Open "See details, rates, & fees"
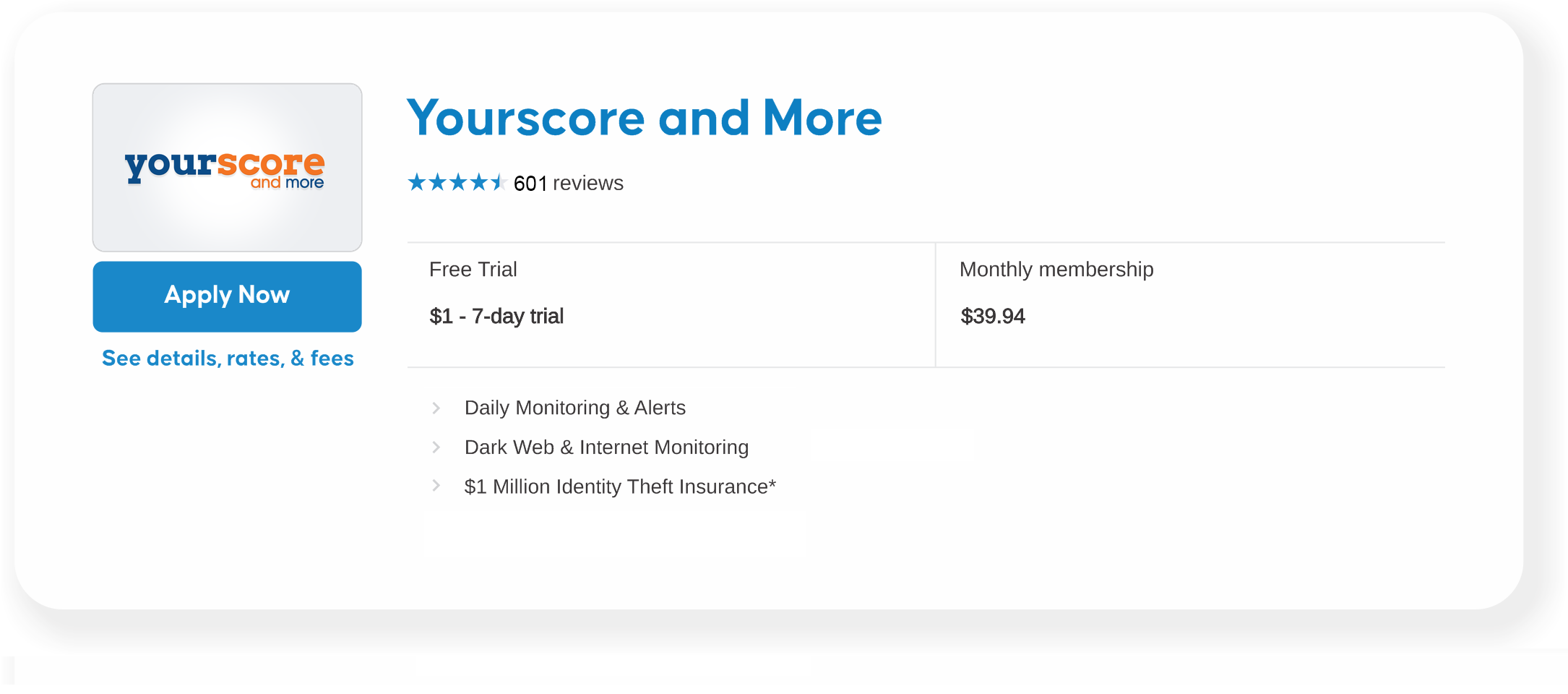This screenshot has height=694, width=1568. pyautogui.click(x=227, y=358)
